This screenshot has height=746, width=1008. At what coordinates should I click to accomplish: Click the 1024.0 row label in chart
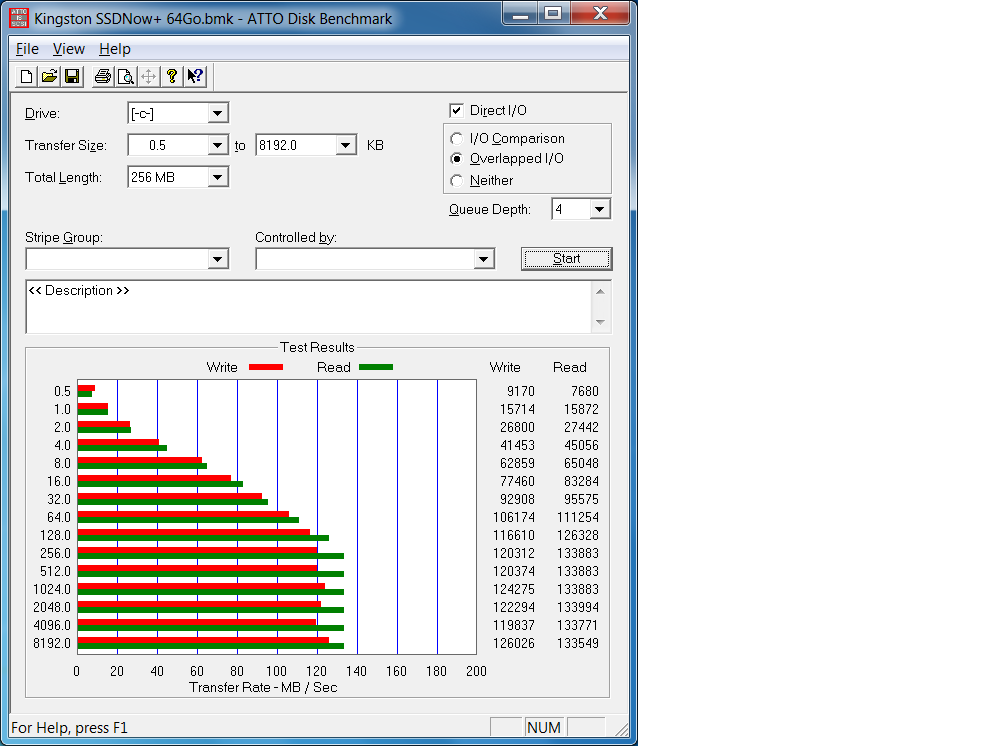[52, 589]
